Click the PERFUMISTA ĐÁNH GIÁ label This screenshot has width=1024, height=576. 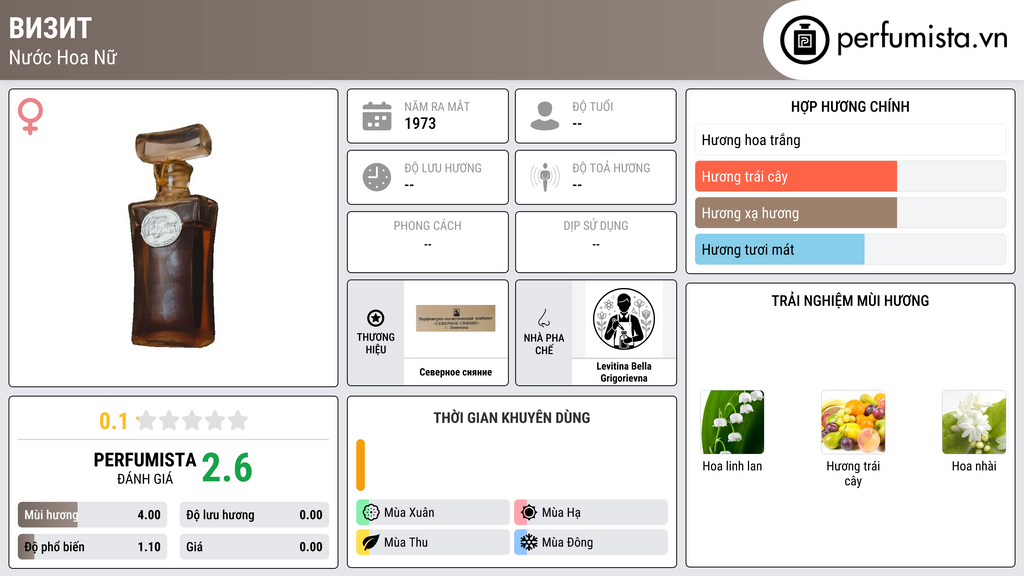pos(145,468)
